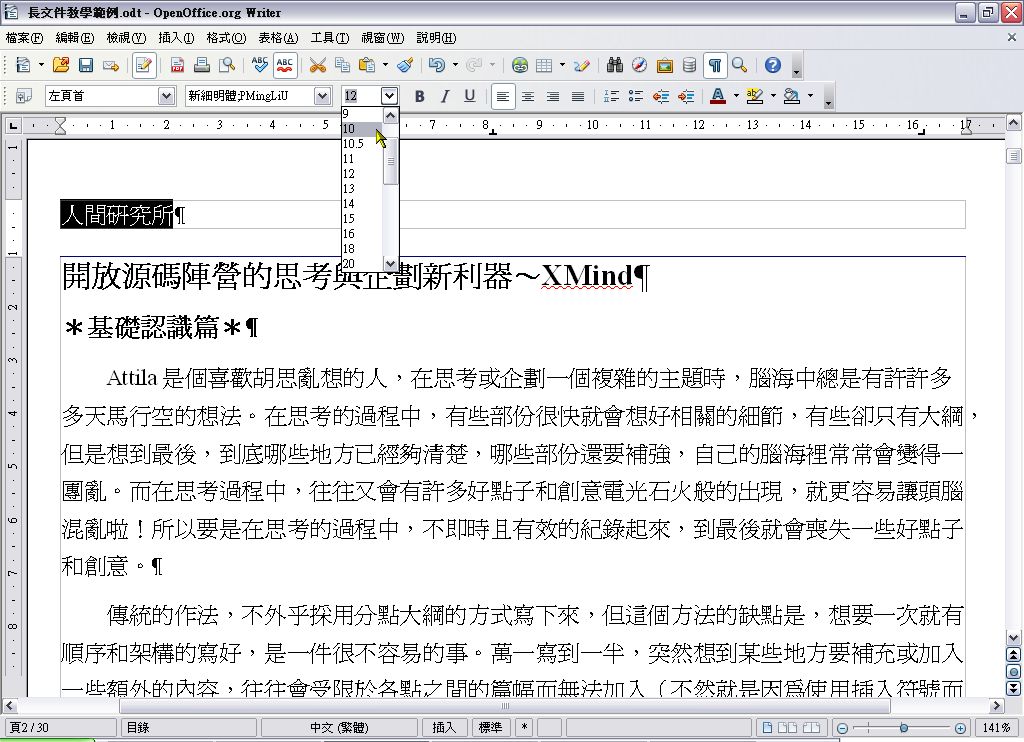The width and height of the screenshot is (1024, 742).
Task: Print file directly with printer icon
Action: (x=202, y=65)
